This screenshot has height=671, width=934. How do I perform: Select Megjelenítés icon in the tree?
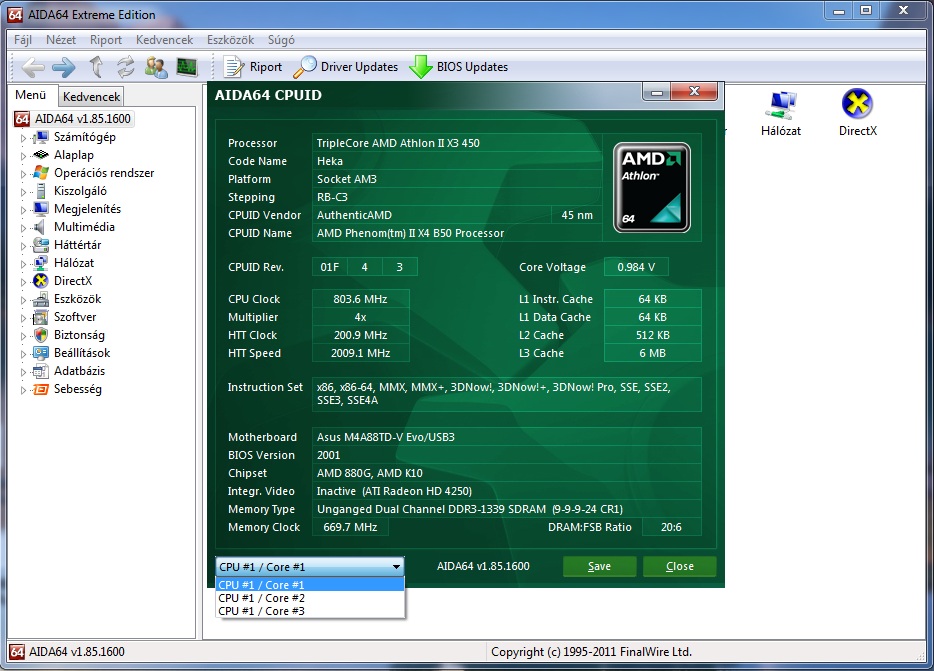[x=41, y=209]
